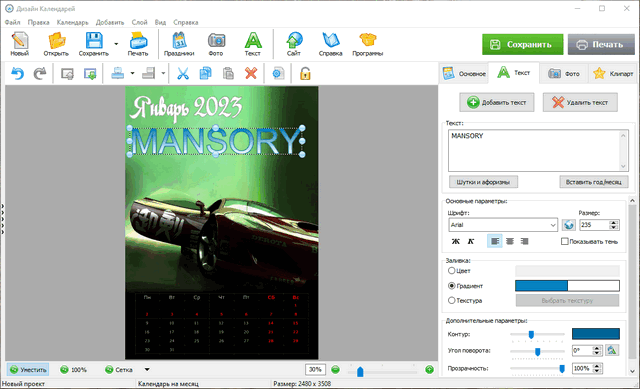
Task: Select the Цвет fill radio button
Action: click(451, 270)
